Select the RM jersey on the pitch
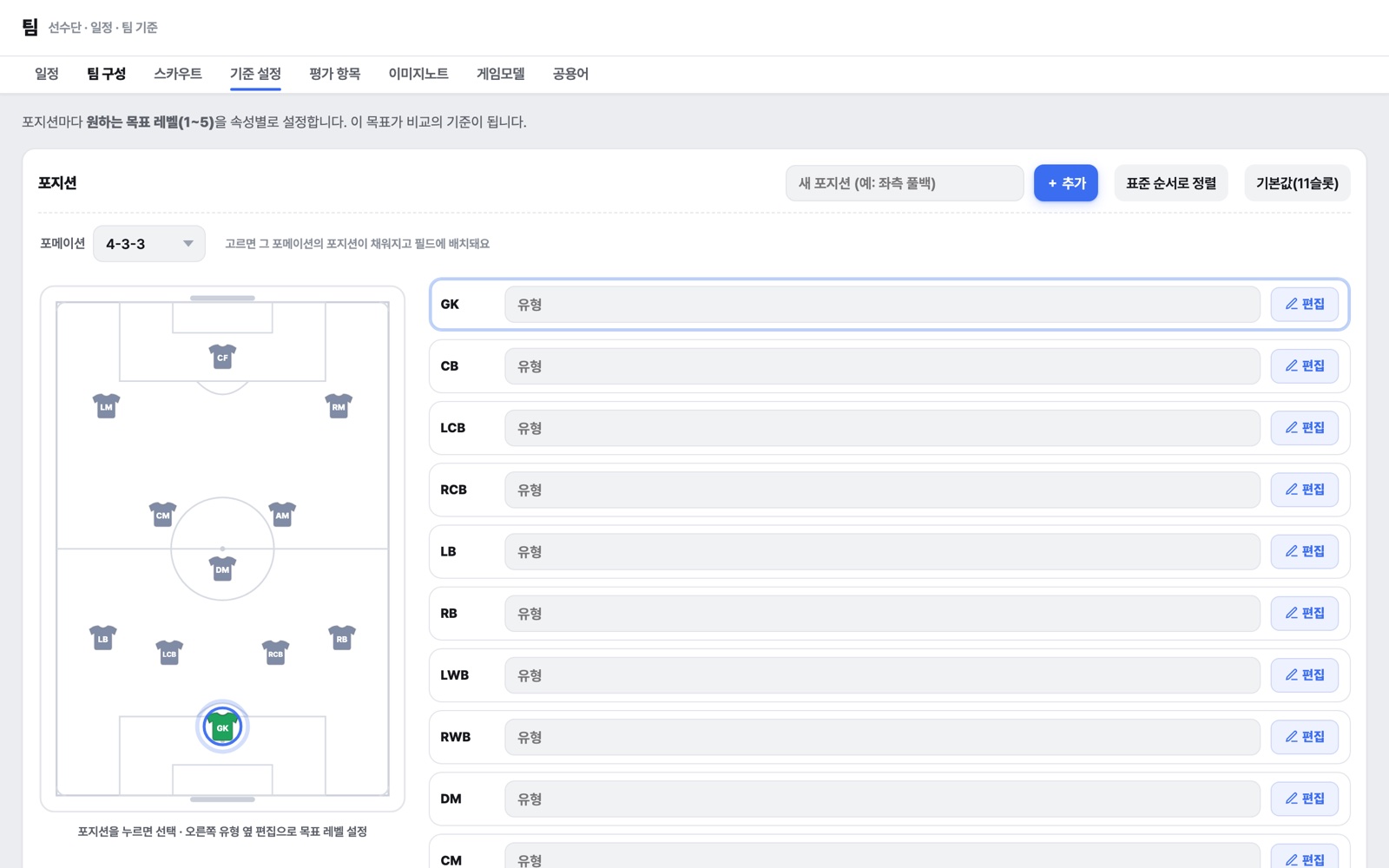This screenshot has height=868, width=1389. pyautogui.click(x=339, y=405)
